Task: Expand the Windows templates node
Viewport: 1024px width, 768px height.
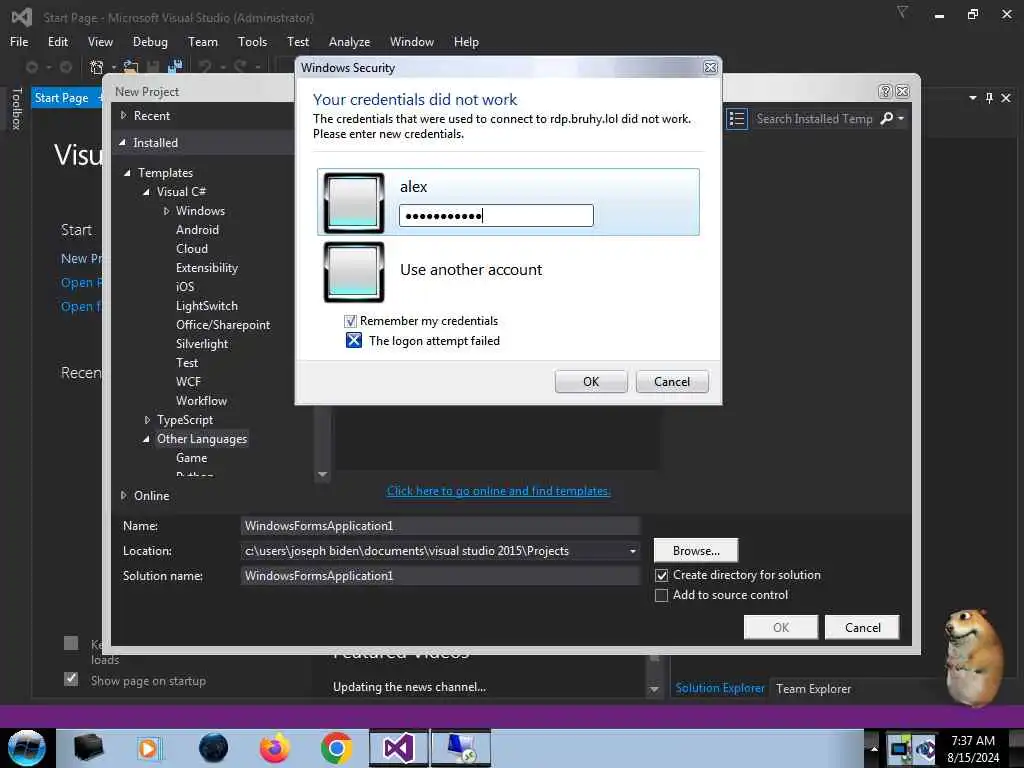Action: coord(166,211)
